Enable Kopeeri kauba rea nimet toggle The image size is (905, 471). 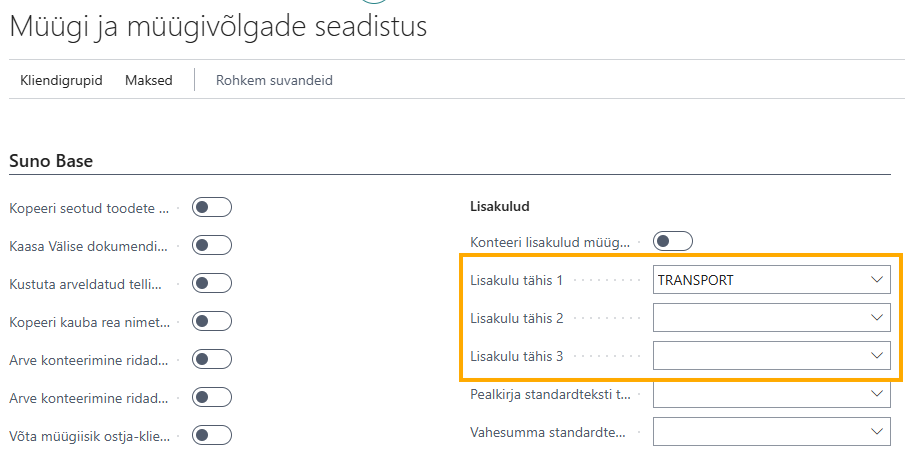pos(212,321)
